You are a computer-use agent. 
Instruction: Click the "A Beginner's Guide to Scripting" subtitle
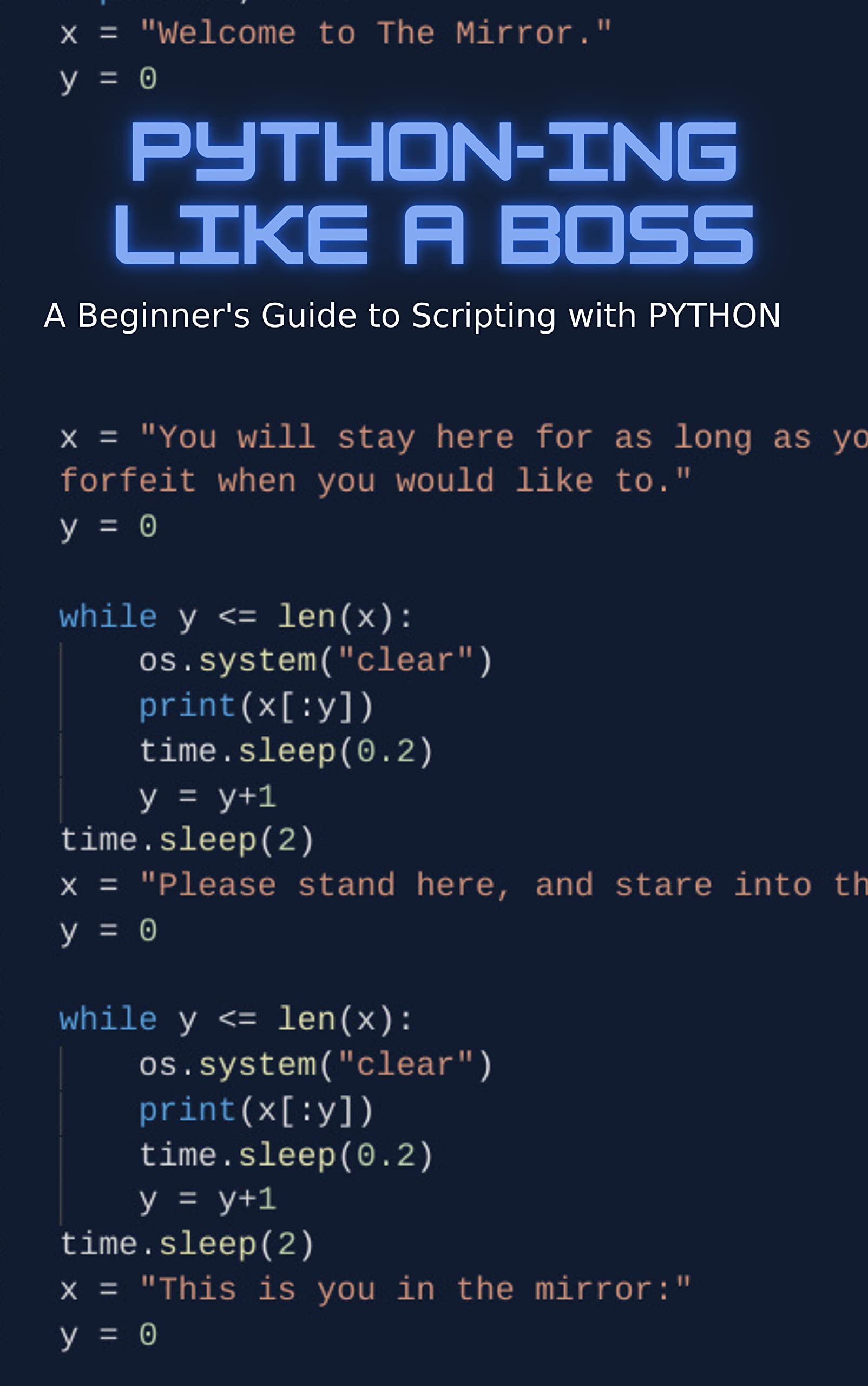[412, 316]
